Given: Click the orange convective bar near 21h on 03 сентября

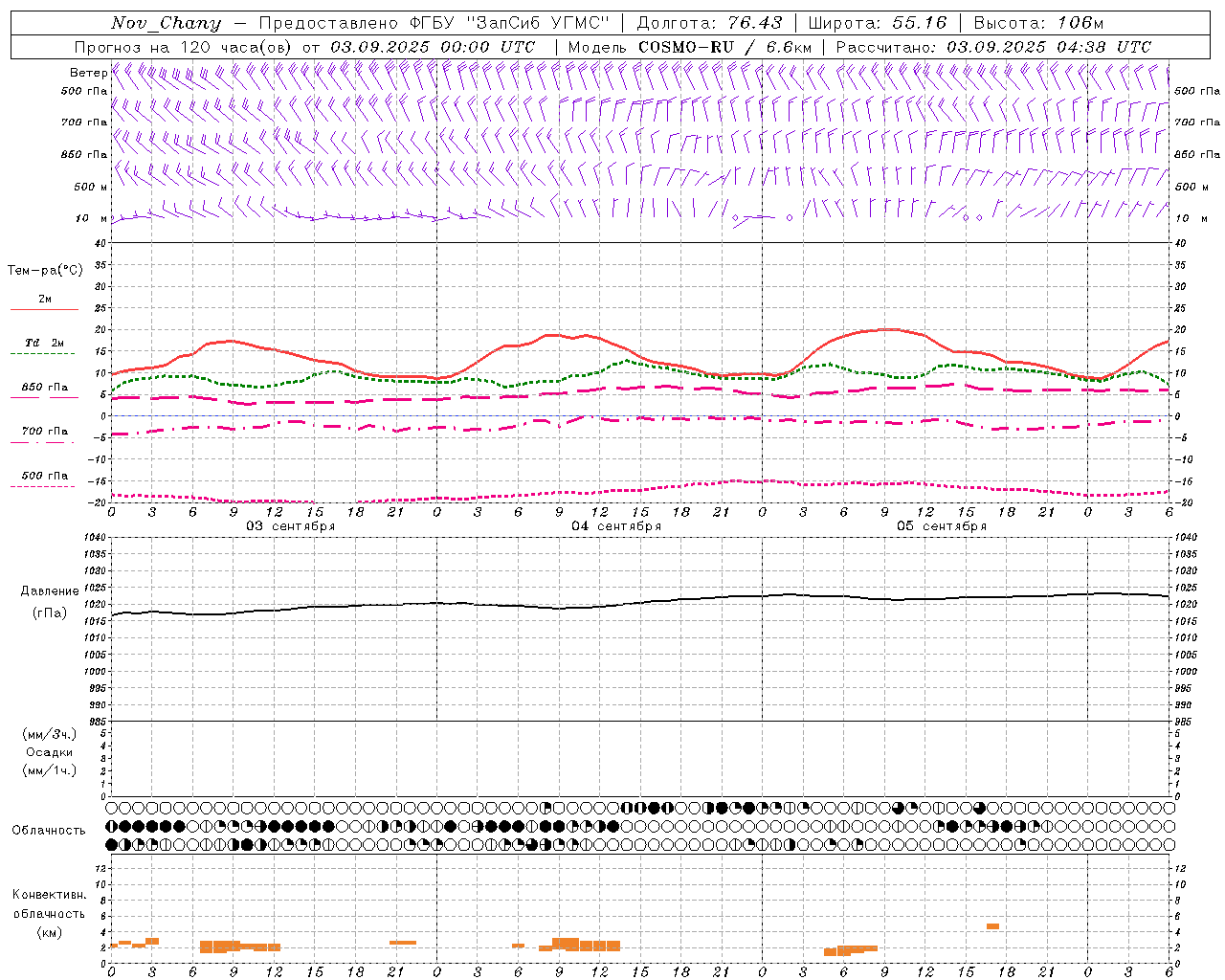Looking at the screenshot, I should click(403, 943).
